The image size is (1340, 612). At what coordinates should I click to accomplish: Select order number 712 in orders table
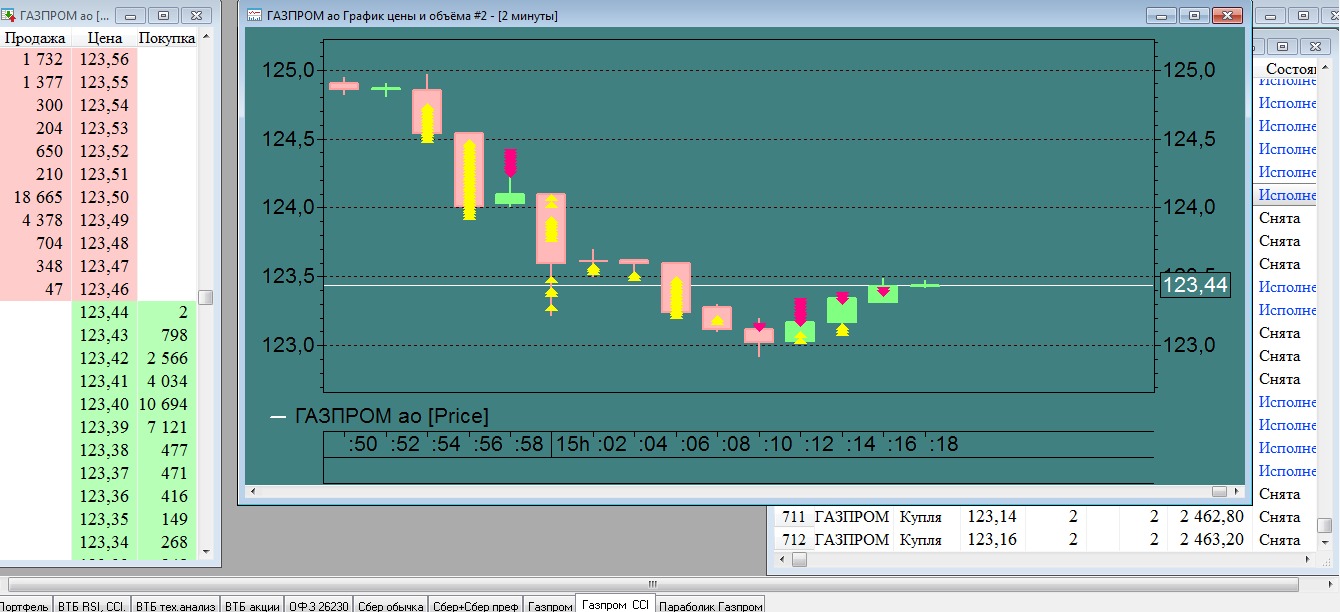793,540
